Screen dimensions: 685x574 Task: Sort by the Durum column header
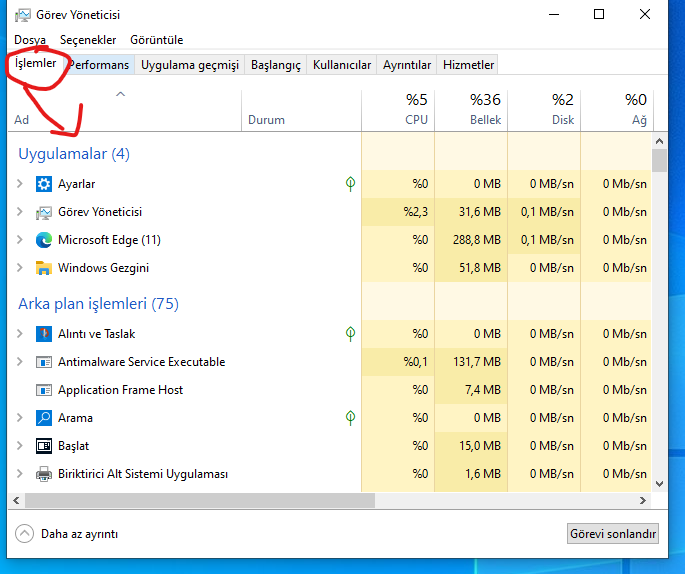click(x=301, y=111)
